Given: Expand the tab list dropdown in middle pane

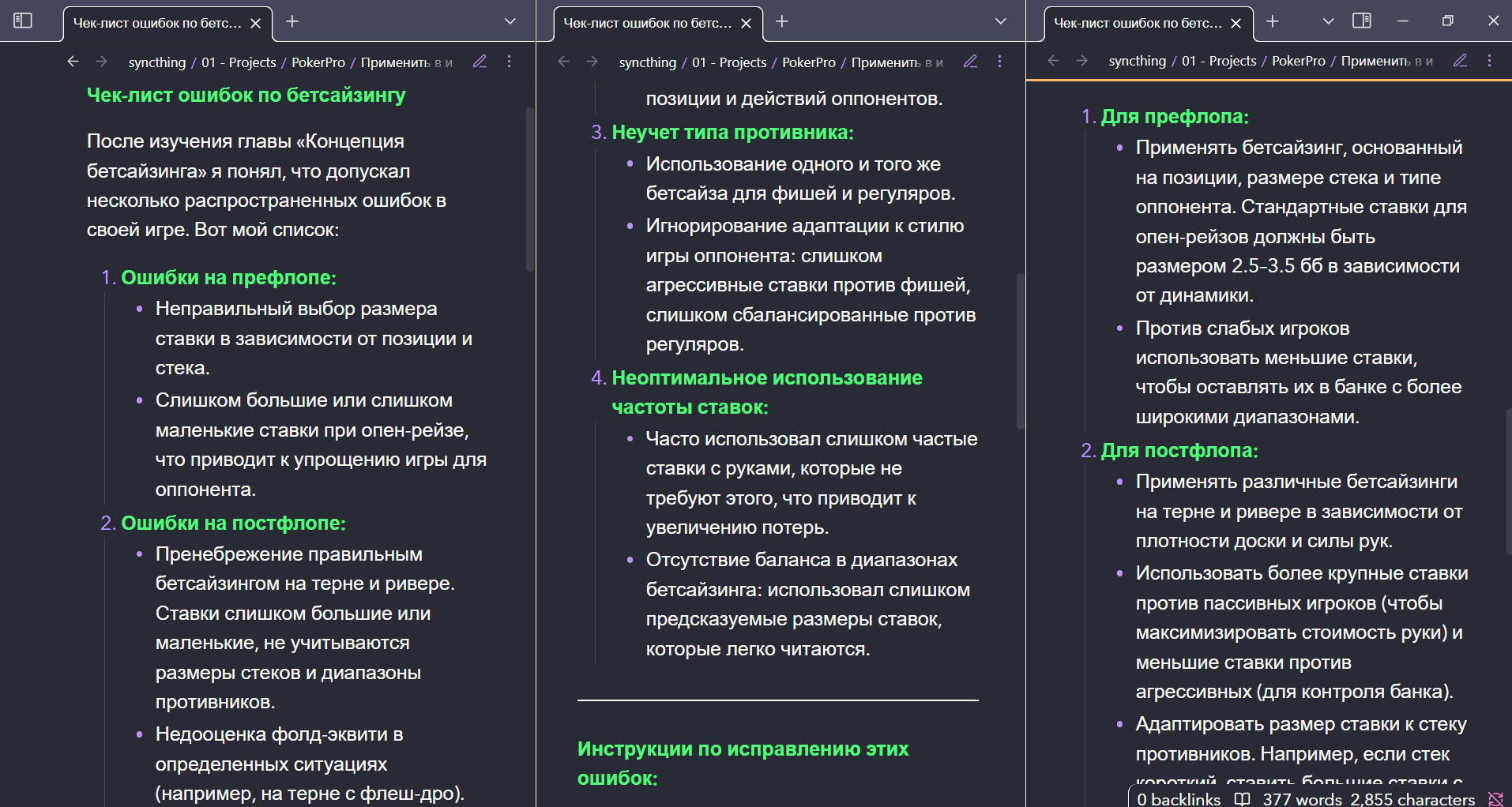Looking at the screenshot, I should [x=1001, y=21].
